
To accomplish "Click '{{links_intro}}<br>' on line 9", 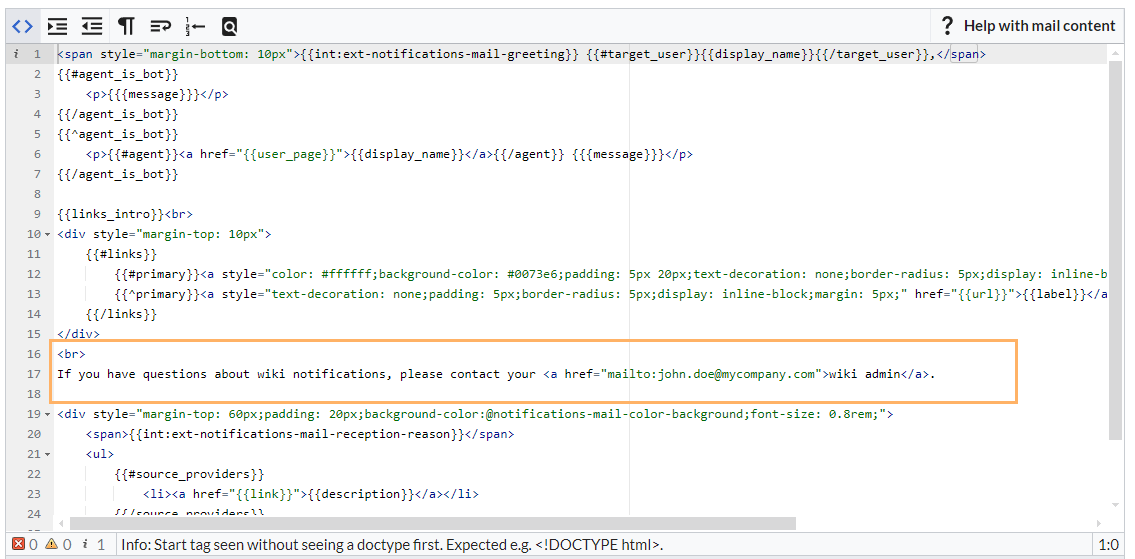I will coord(125,214).
